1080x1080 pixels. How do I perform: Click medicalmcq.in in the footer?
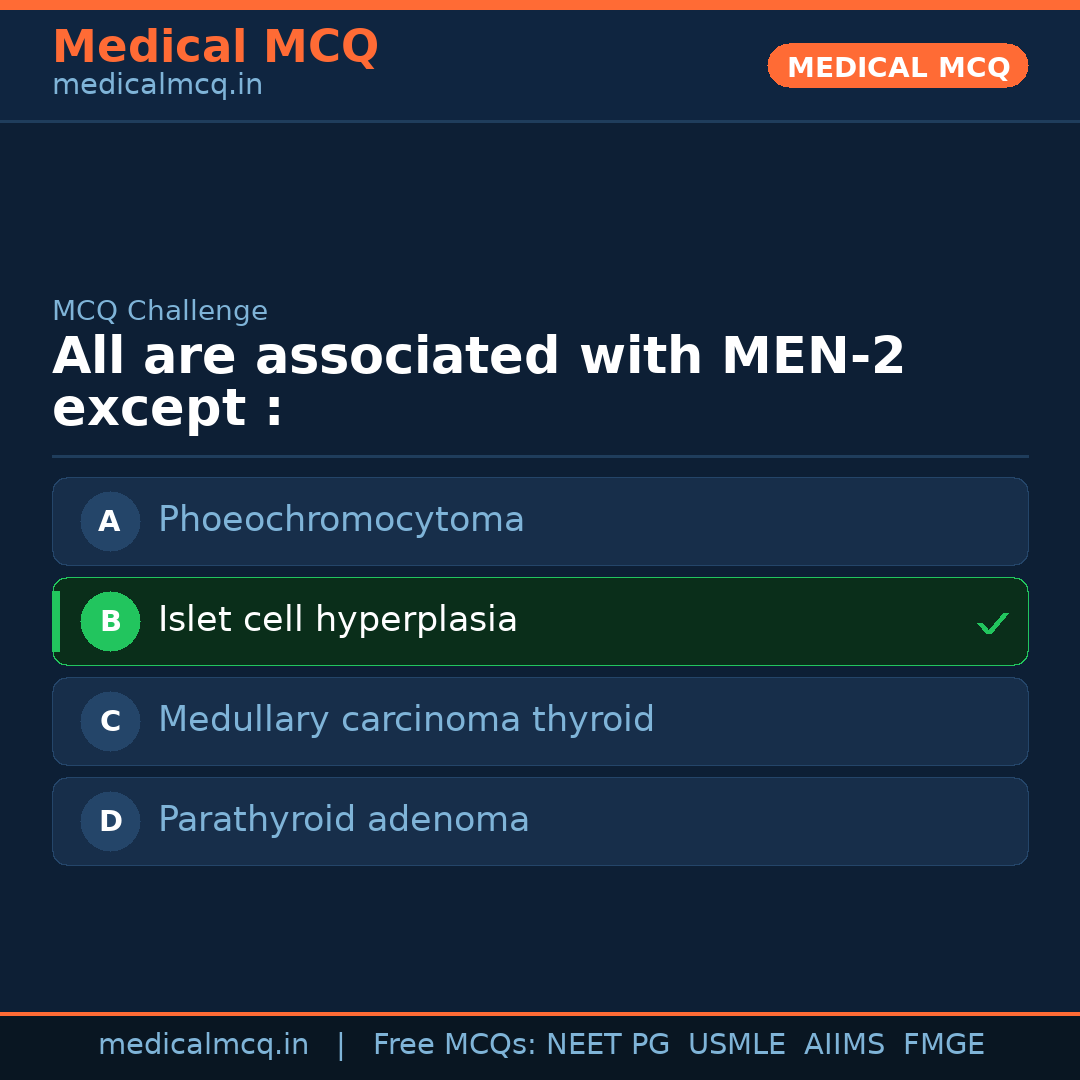pos(203,1045)
